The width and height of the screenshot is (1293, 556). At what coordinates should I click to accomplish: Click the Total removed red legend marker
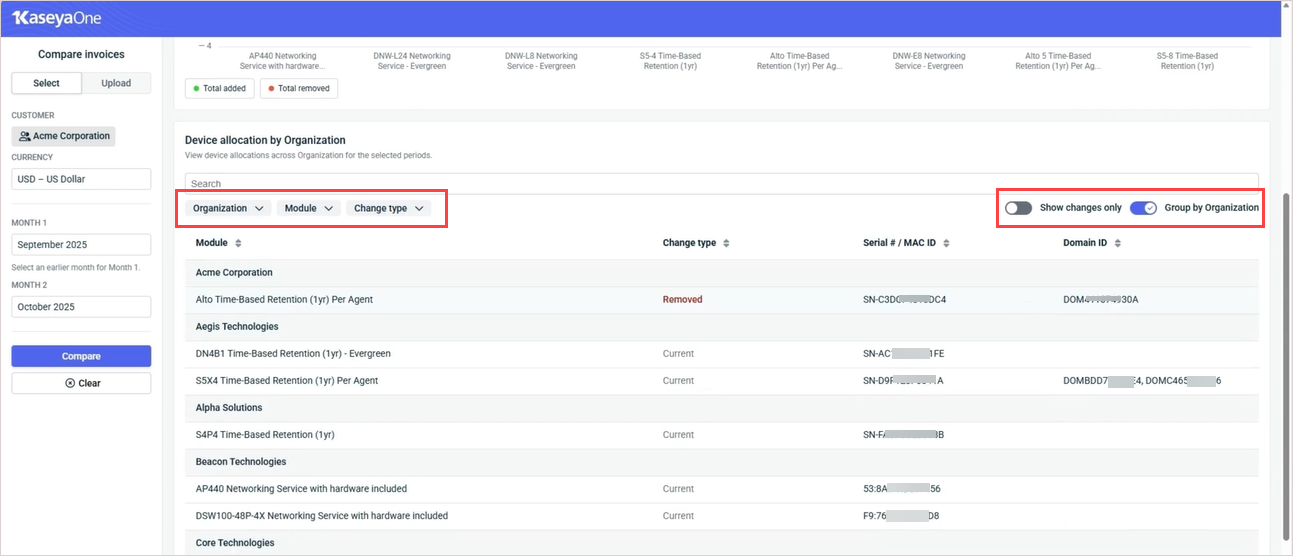271,89
